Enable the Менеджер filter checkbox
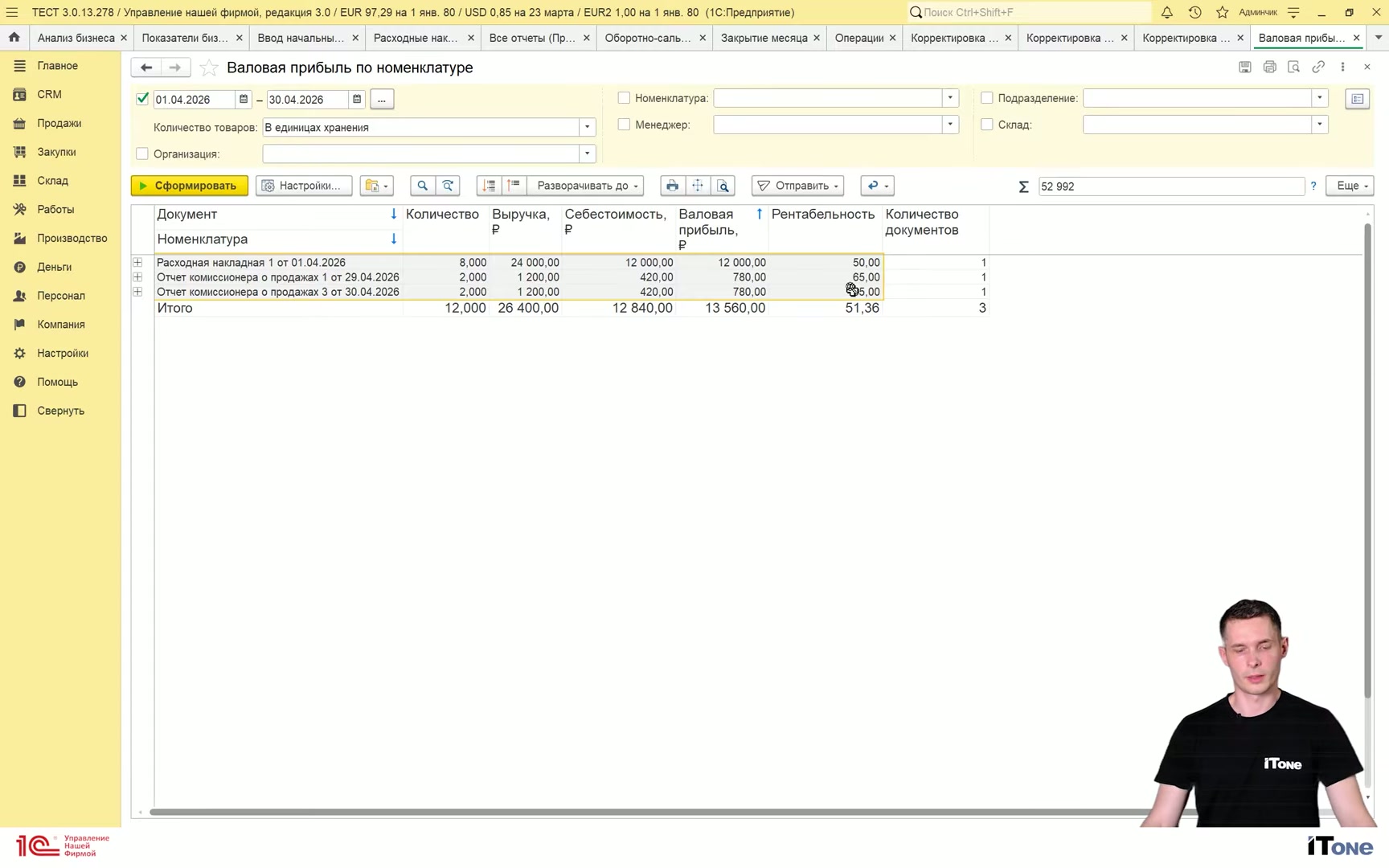The width and height of the screenshot is (1389, 868). [624, 125]
